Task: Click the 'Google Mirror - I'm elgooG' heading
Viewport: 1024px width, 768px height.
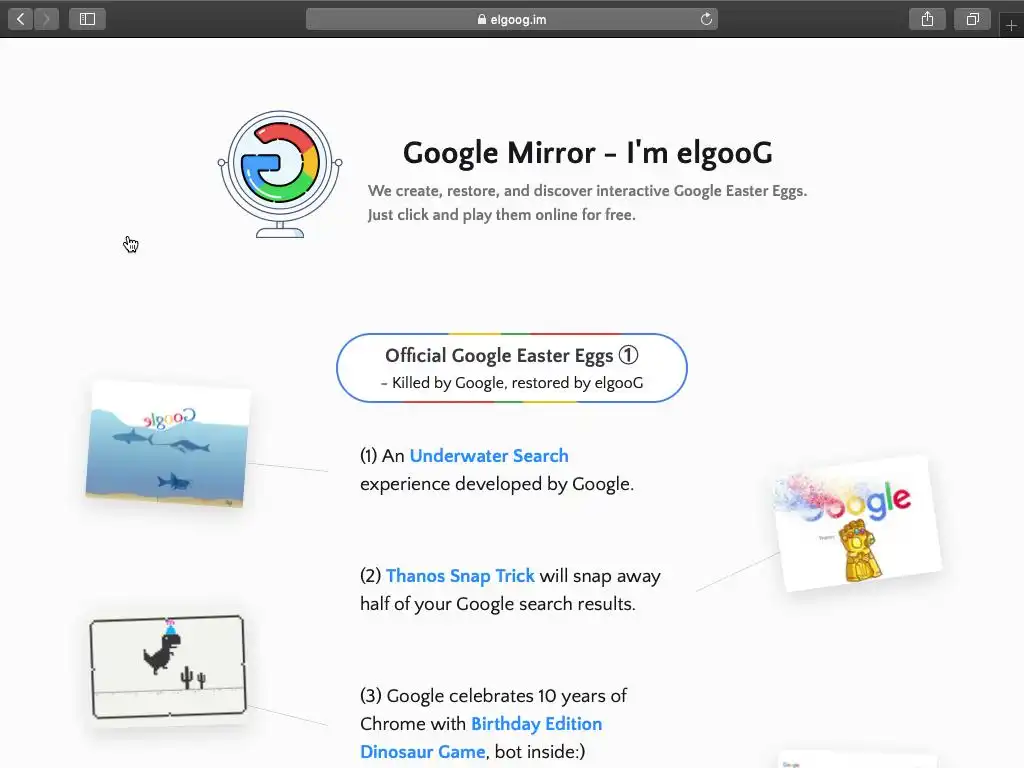Action: [588, 153]
